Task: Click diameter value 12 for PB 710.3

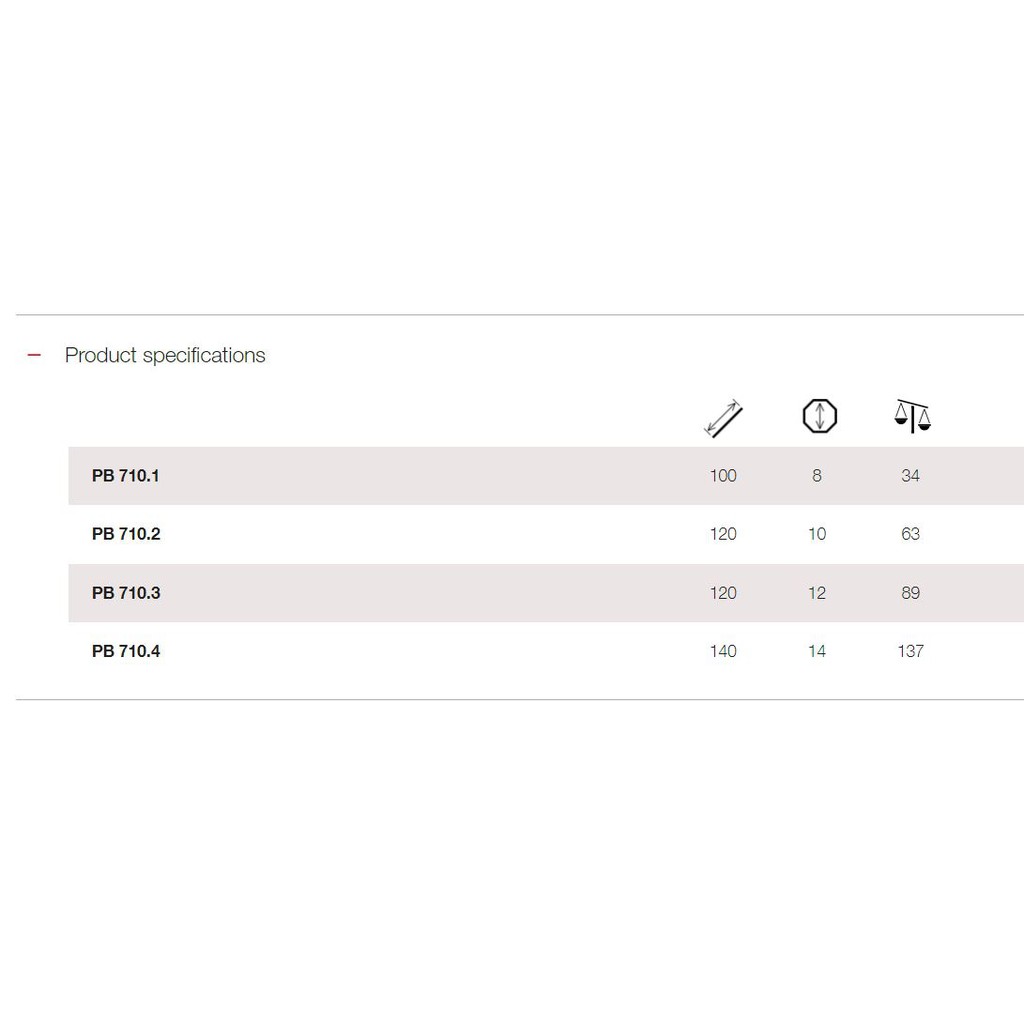Action: tap(817, 592)
